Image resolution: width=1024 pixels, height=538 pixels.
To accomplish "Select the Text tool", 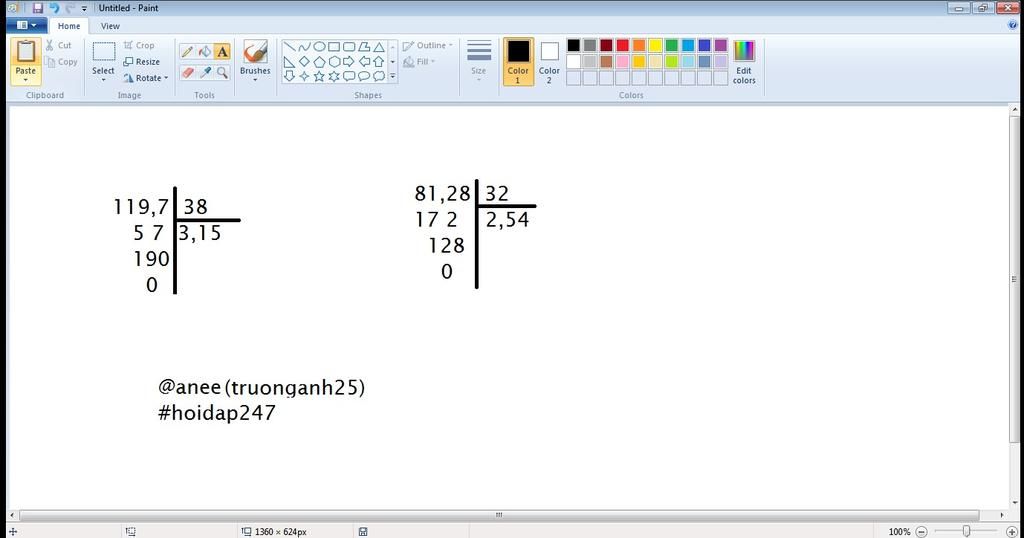I will click(222, 52).
